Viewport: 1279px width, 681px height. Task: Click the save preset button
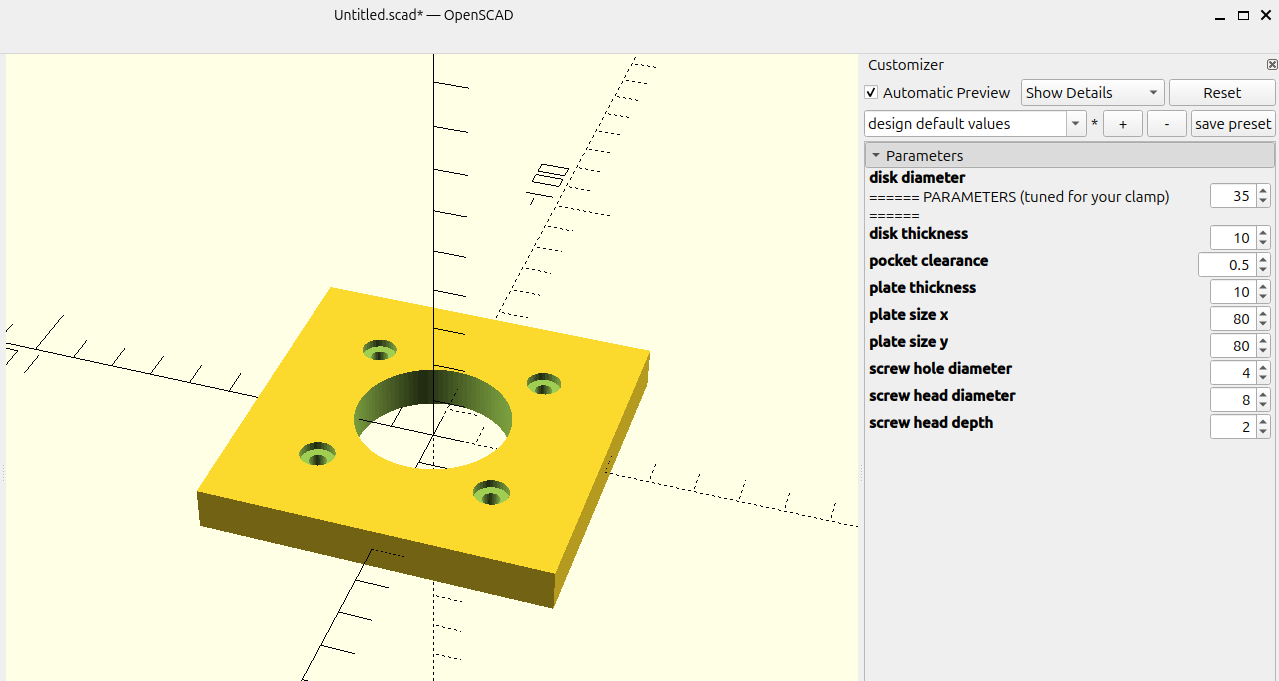1233,124
